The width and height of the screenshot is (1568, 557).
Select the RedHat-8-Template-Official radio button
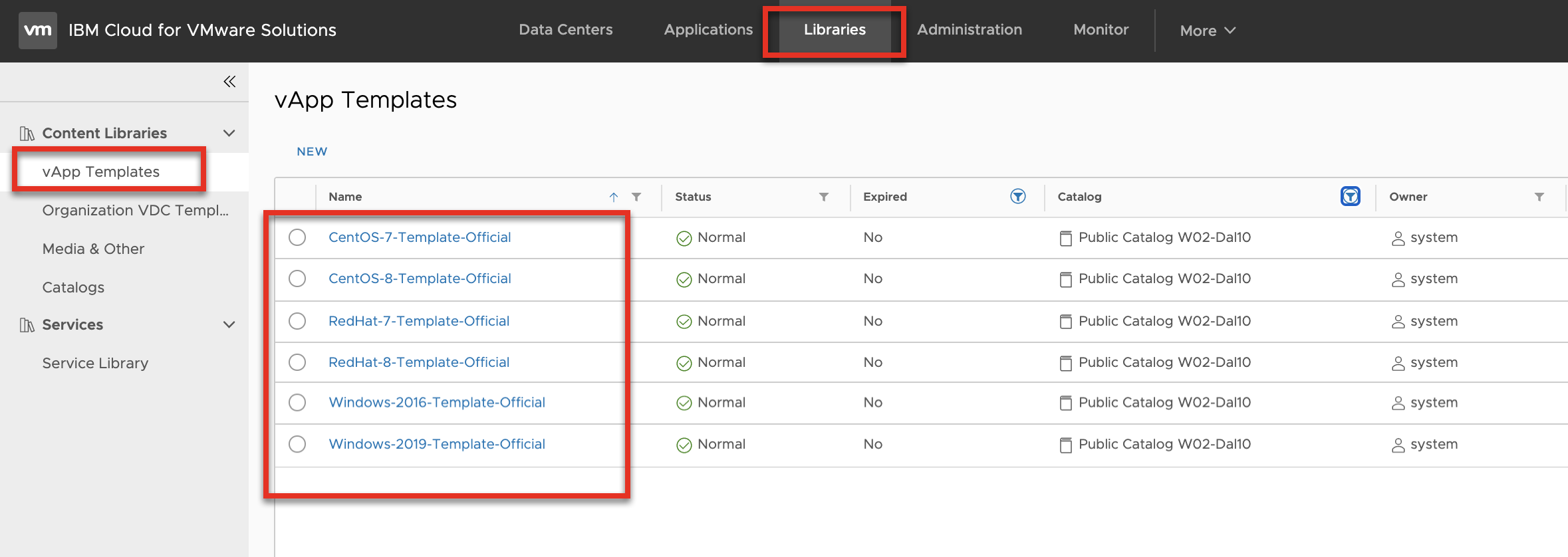[297, 362]
